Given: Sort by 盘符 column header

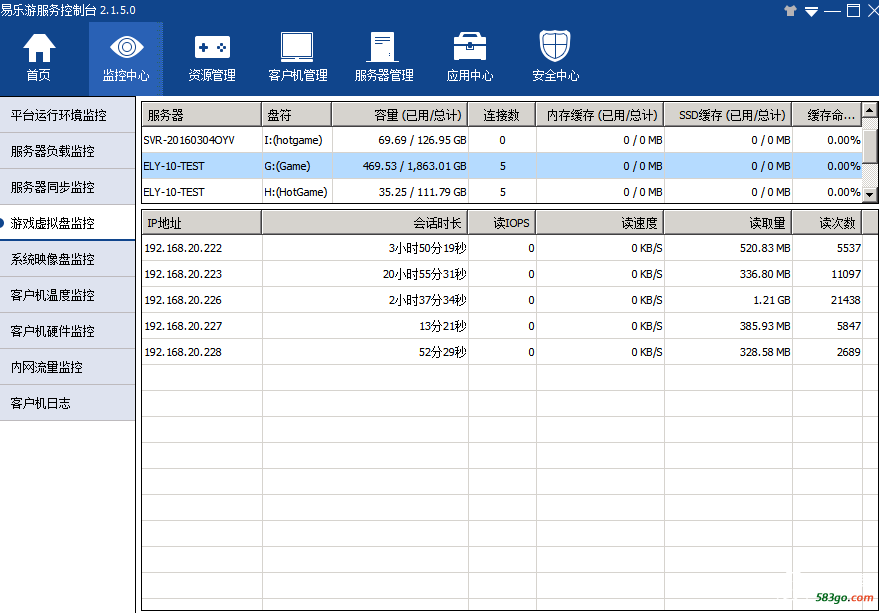Looking at the screenshot, I should 297,115.
